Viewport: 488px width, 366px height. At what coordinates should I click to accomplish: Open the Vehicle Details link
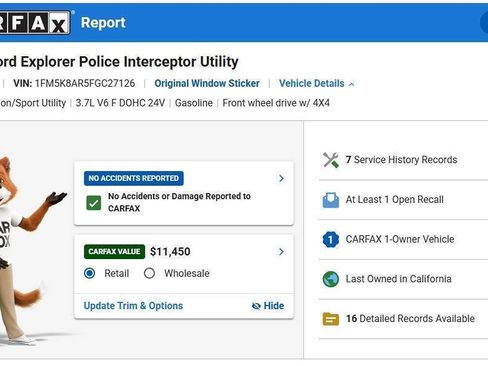click(x=312, y=83)
